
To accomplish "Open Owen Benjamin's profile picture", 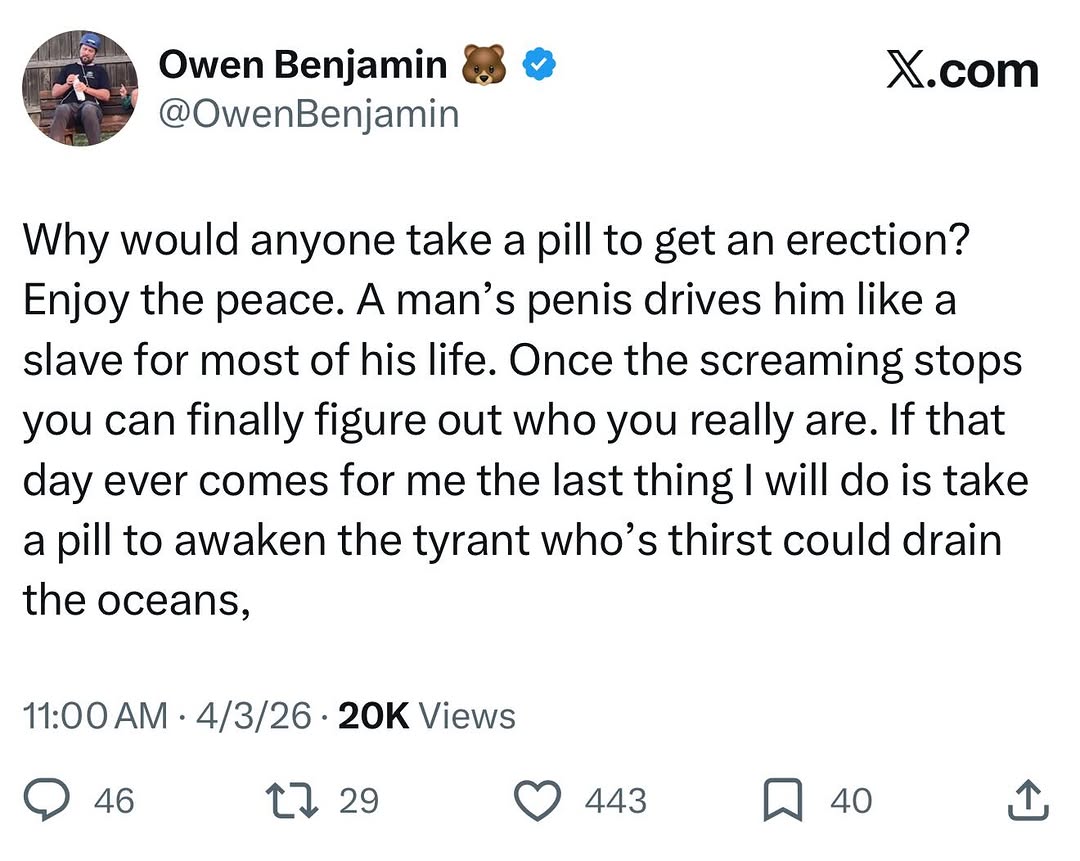I will click(80, 88).
